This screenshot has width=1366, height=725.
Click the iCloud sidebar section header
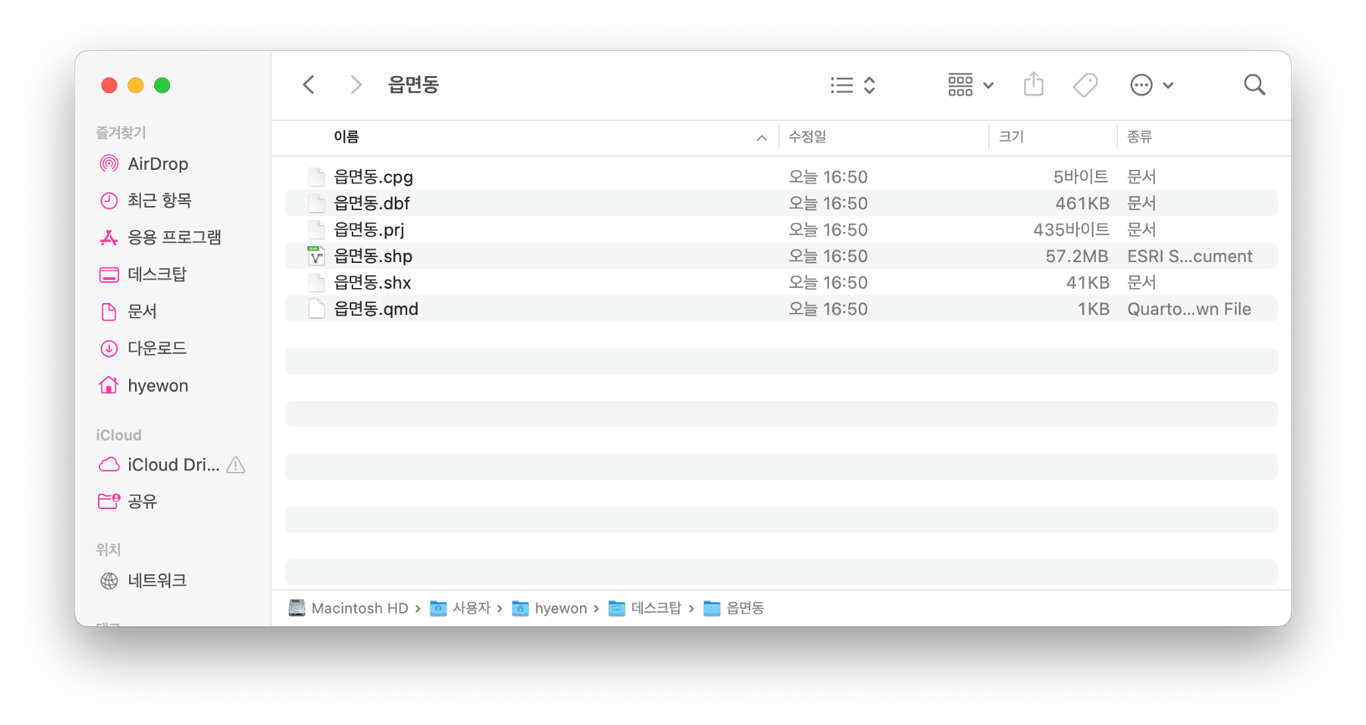coord(119,435)
